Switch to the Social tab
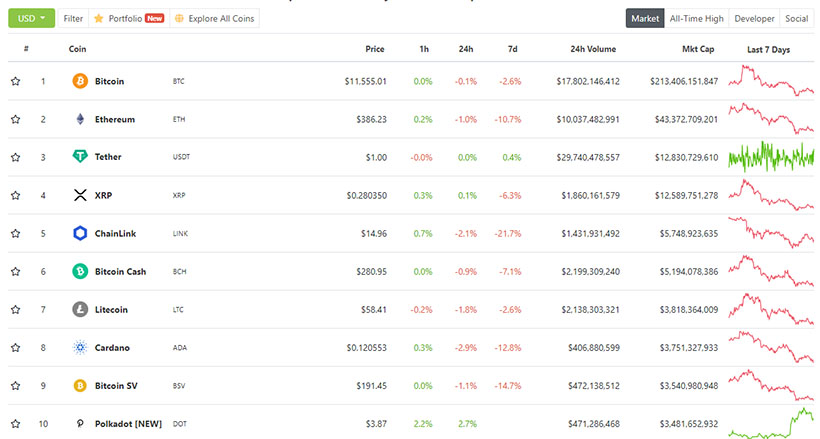The height and width of the screenshot is (439, 820). 796,18
